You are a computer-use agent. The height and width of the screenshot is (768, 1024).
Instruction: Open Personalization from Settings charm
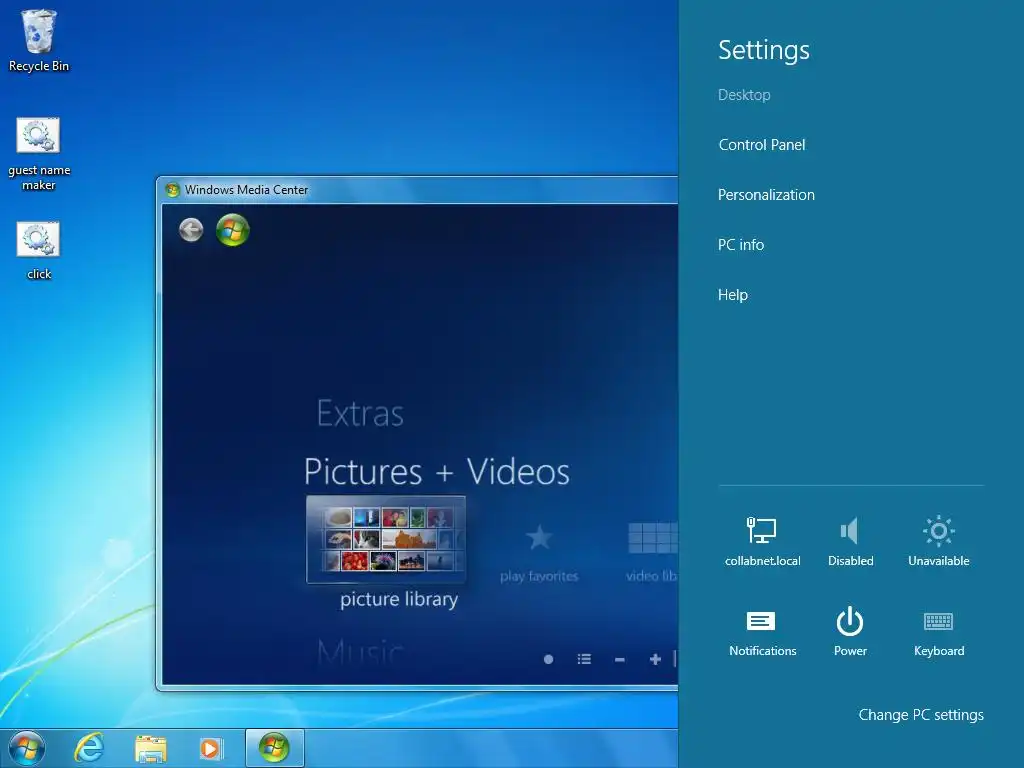(x=766, y=195)
